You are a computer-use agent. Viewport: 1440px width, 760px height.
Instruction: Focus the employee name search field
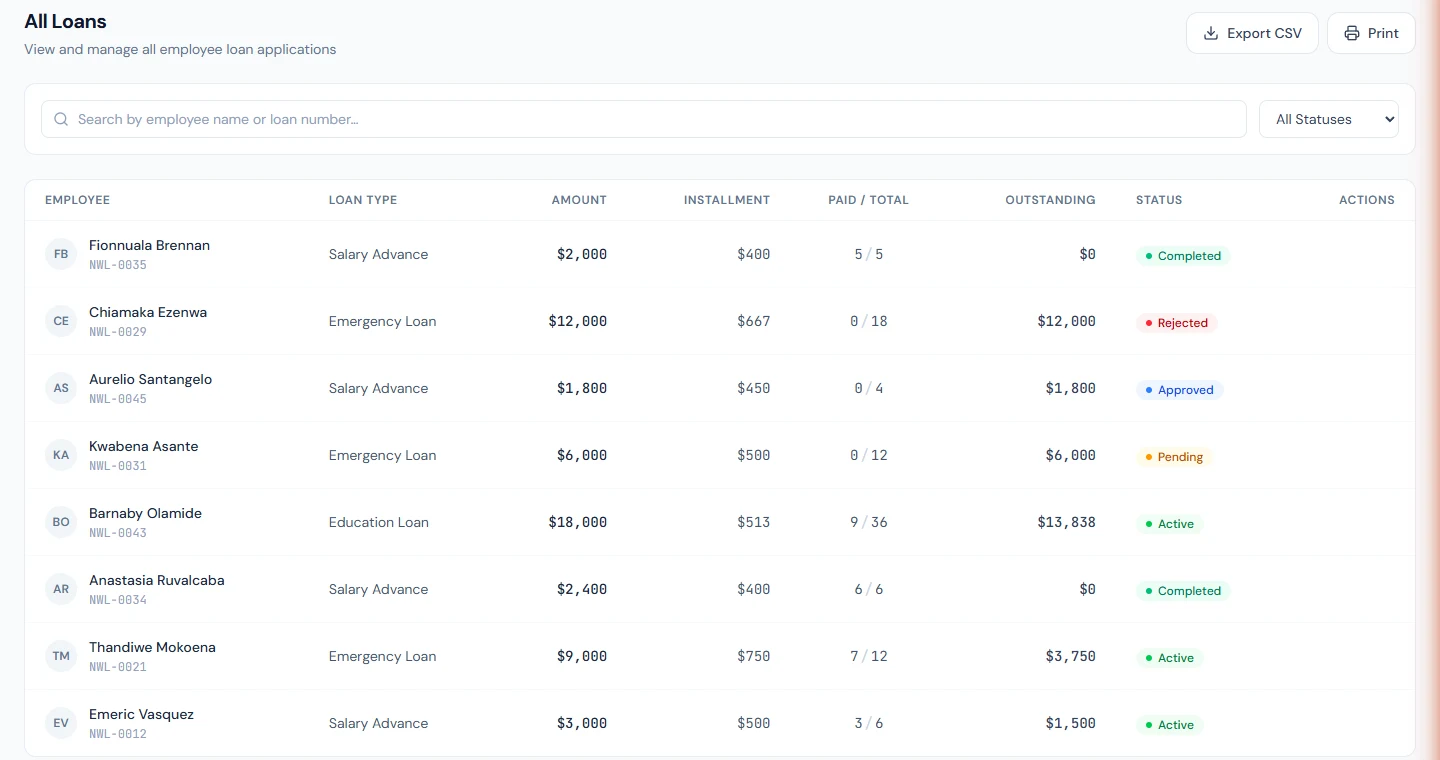644,119
